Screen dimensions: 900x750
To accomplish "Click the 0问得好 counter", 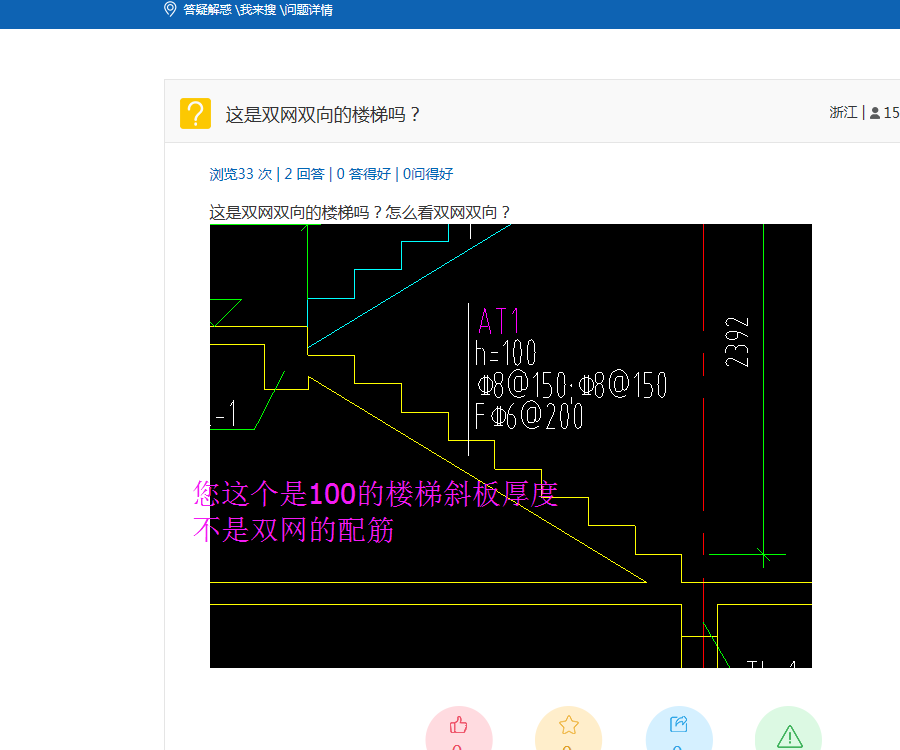I will pos(428,174).
